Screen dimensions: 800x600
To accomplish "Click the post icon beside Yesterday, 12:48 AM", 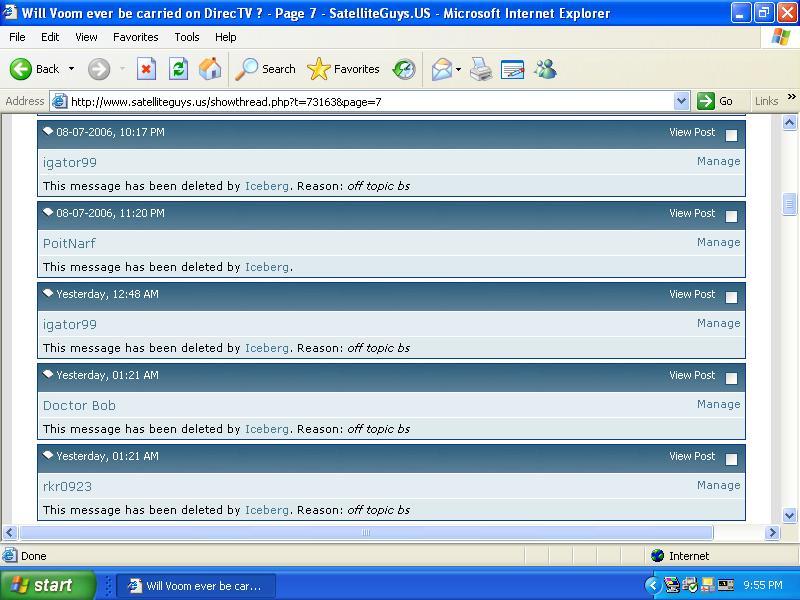I will coord(48,293).
